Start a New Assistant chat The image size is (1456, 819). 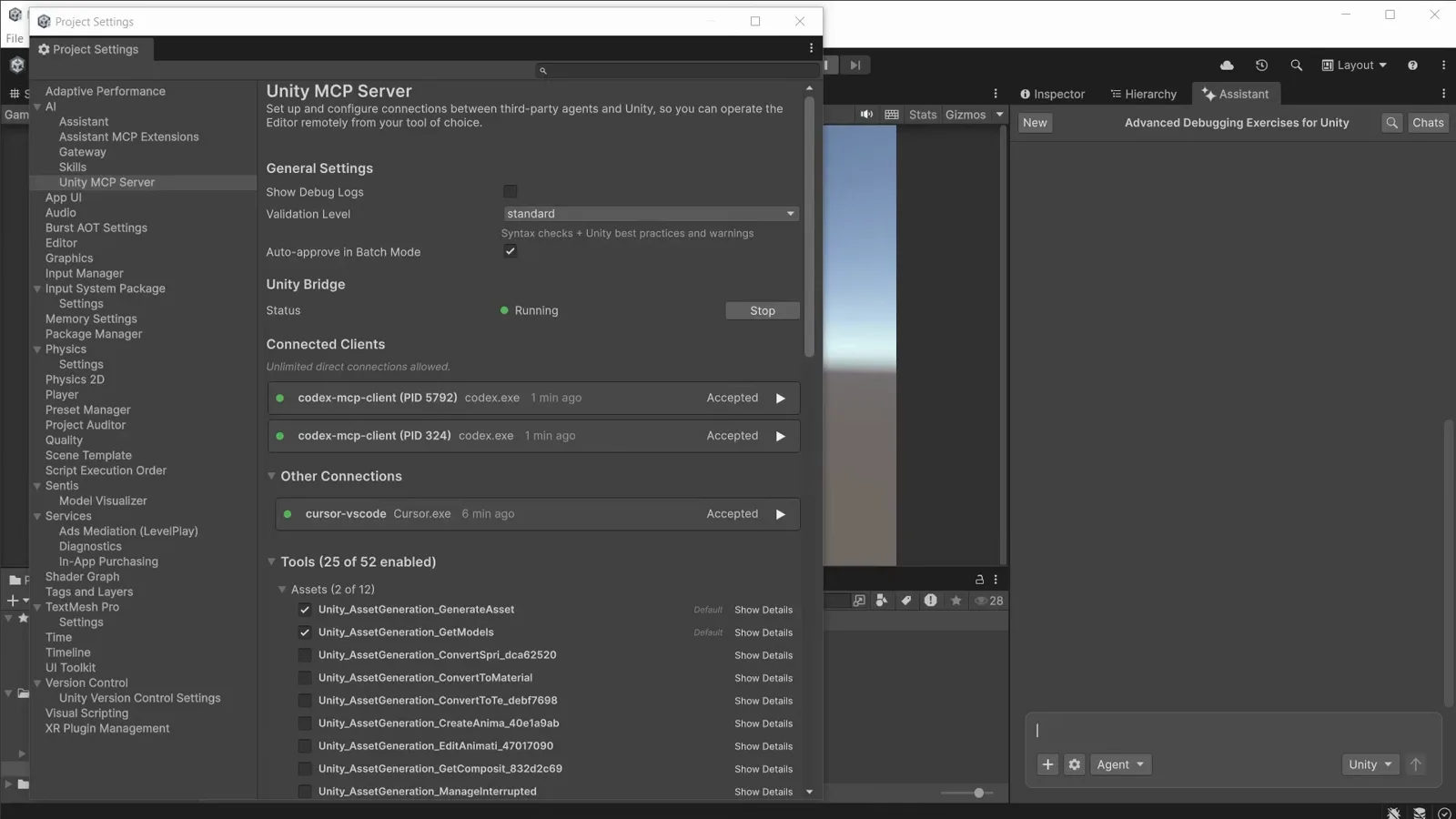pyautogui.click(x=1035, y=123)
